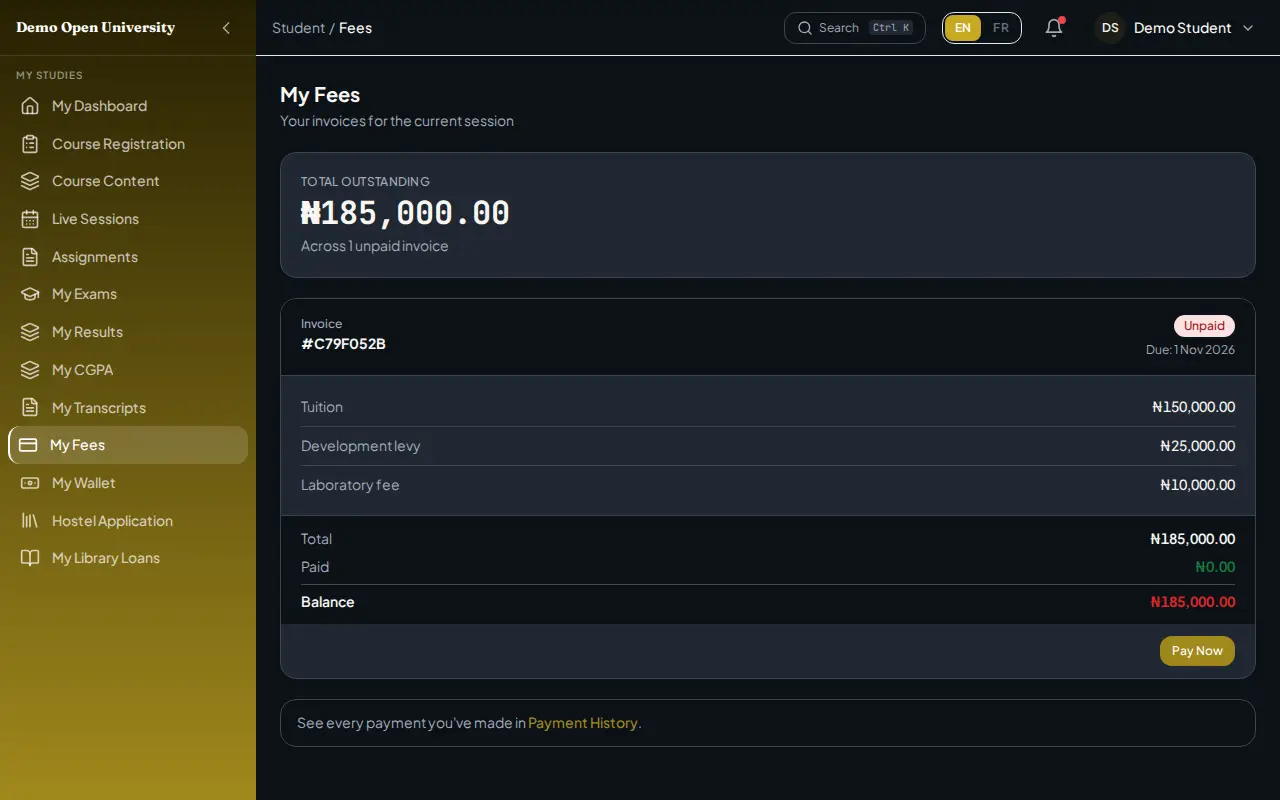Click the My Dashboard home icon

click(x=30, y=106)
